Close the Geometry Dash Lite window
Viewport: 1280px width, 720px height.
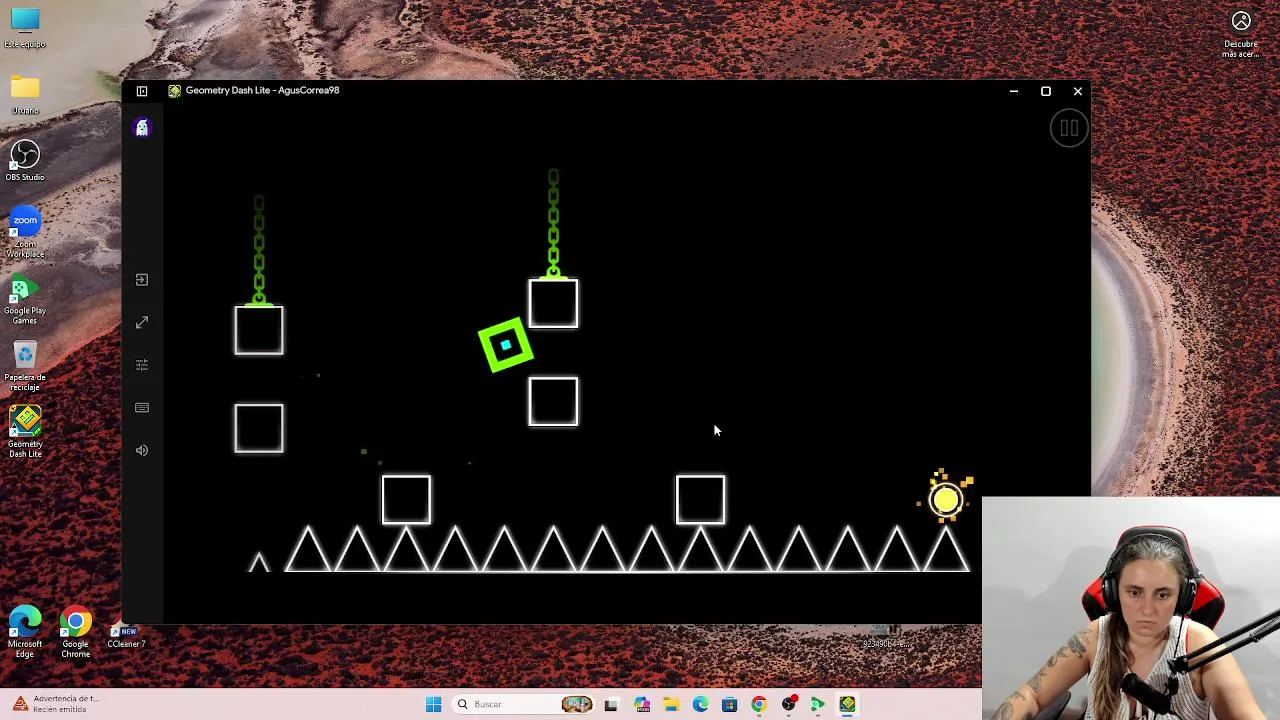[1078, 91]
